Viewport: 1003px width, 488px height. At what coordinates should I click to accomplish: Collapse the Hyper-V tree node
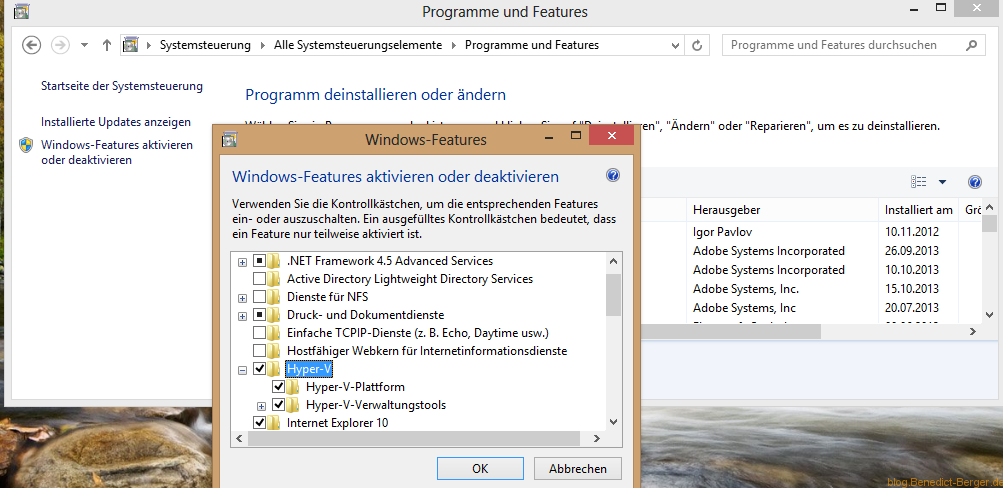(x=242, y=370)
